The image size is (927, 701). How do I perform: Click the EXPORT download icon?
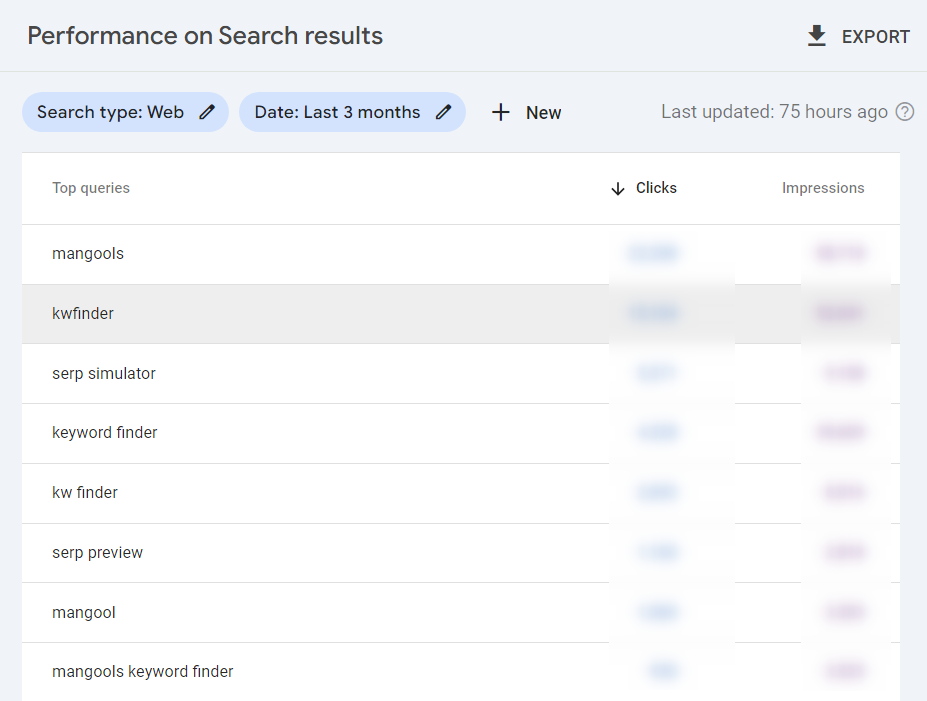tap(816, 36)
